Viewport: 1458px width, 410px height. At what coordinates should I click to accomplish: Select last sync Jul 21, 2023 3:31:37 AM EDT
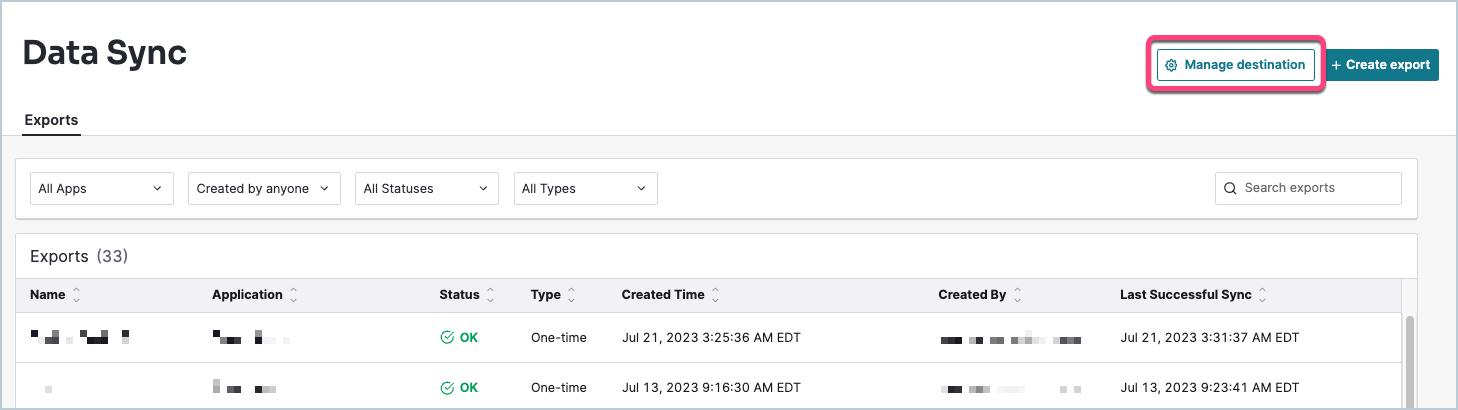pos(1209,338)
